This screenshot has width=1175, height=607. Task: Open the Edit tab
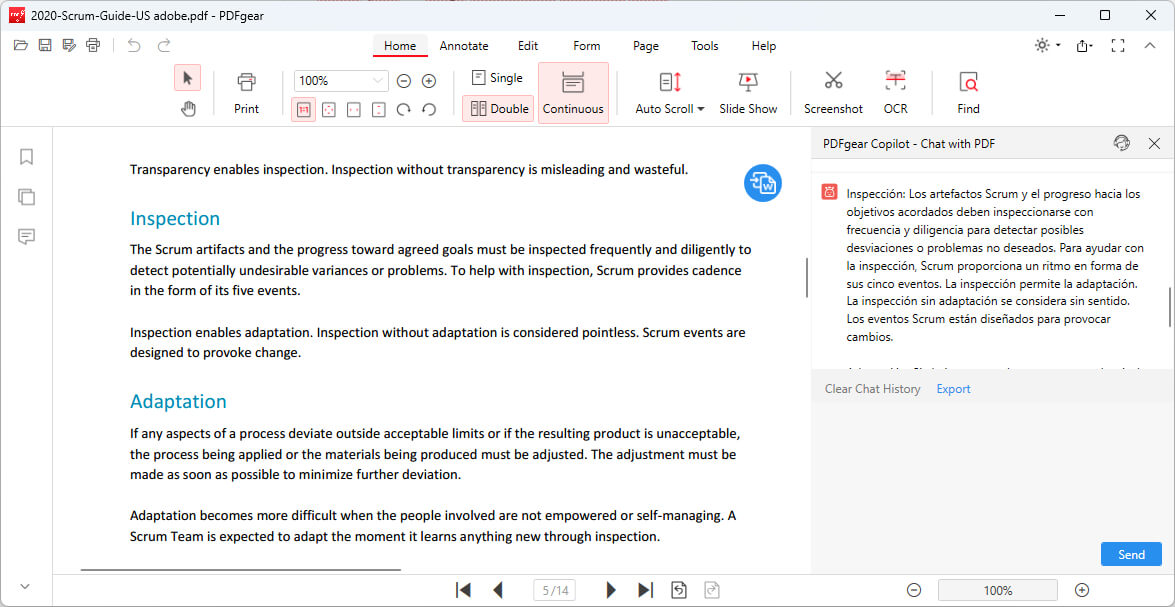pyautogui.click(x=528, y=46)
